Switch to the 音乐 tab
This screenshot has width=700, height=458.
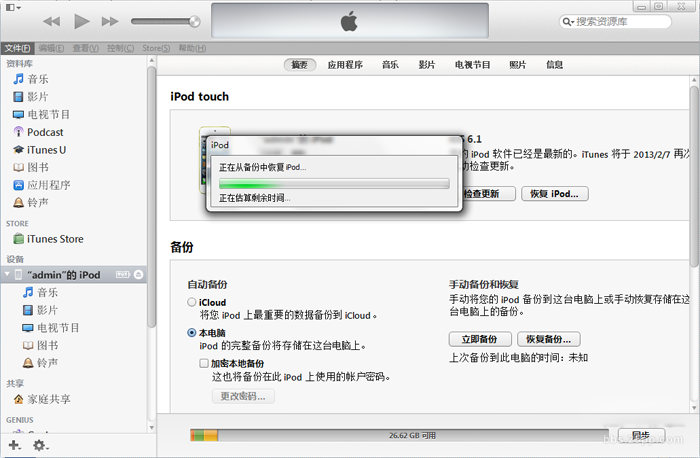tap(390, 65)
